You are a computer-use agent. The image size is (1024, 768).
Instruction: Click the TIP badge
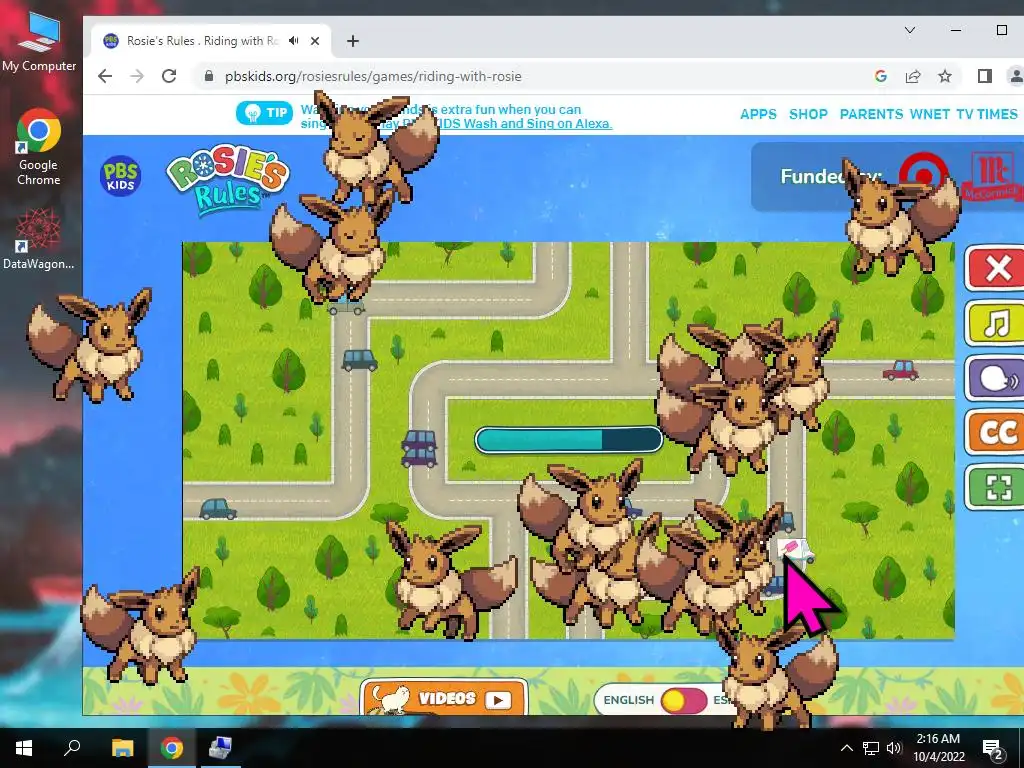point(264,113)
